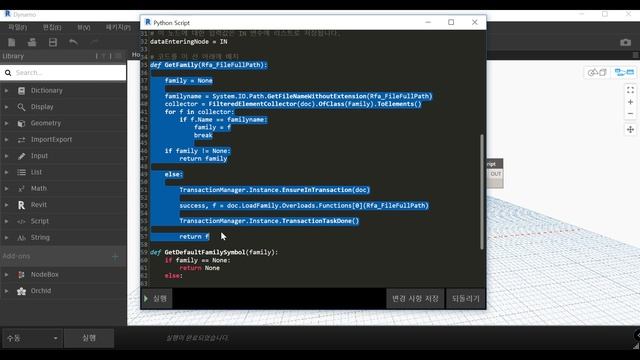Click the Geometry cube icon
This screenshot has width=640, height=360.
point(21,123)
